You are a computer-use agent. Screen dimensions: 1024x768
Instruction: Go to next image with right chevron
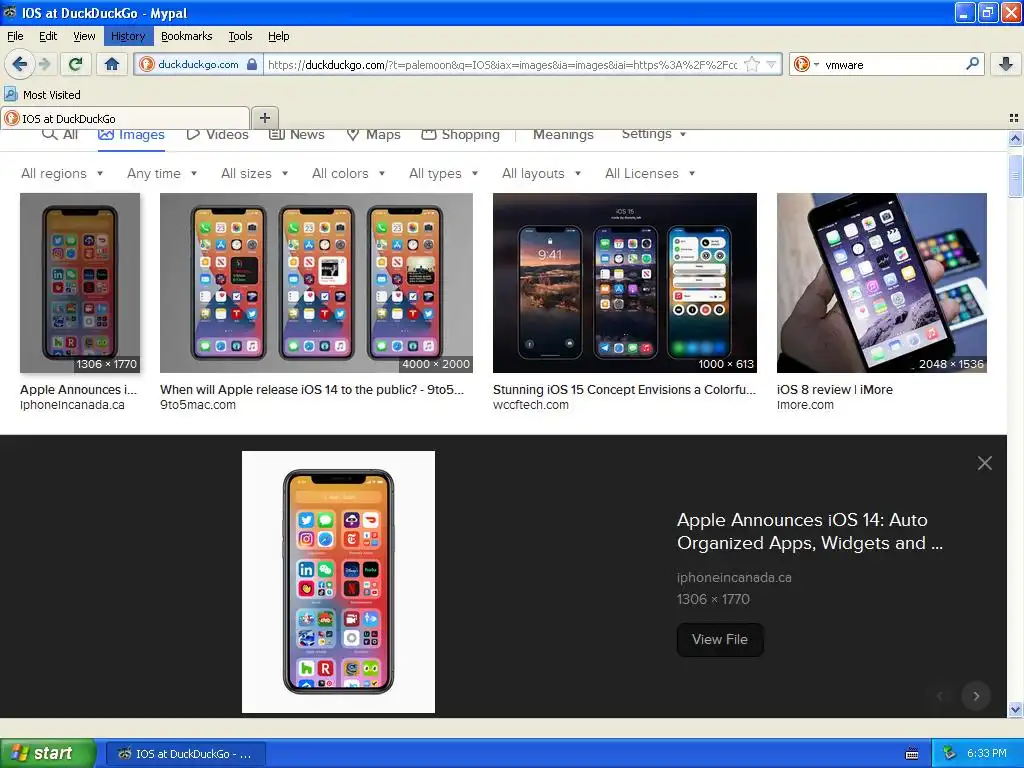point(976,696)
